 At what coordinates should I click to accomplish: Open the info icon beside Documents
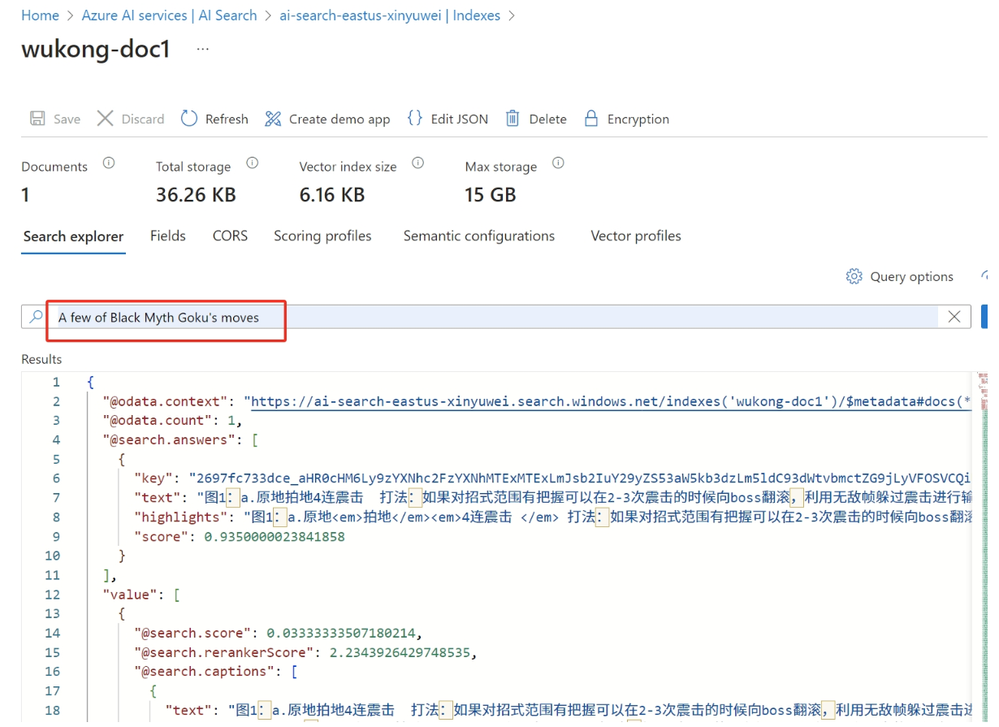point(109,163)
